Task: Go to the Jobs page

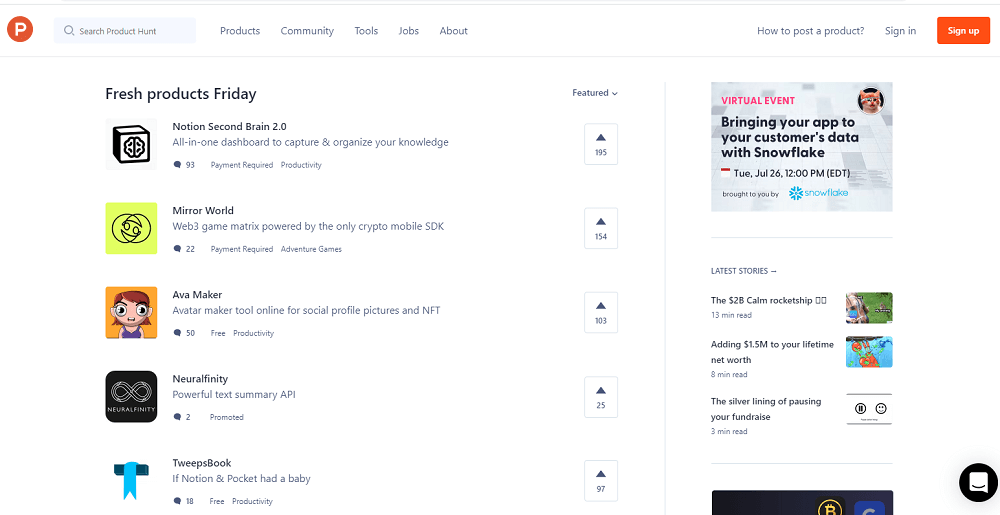Action: 409,31
